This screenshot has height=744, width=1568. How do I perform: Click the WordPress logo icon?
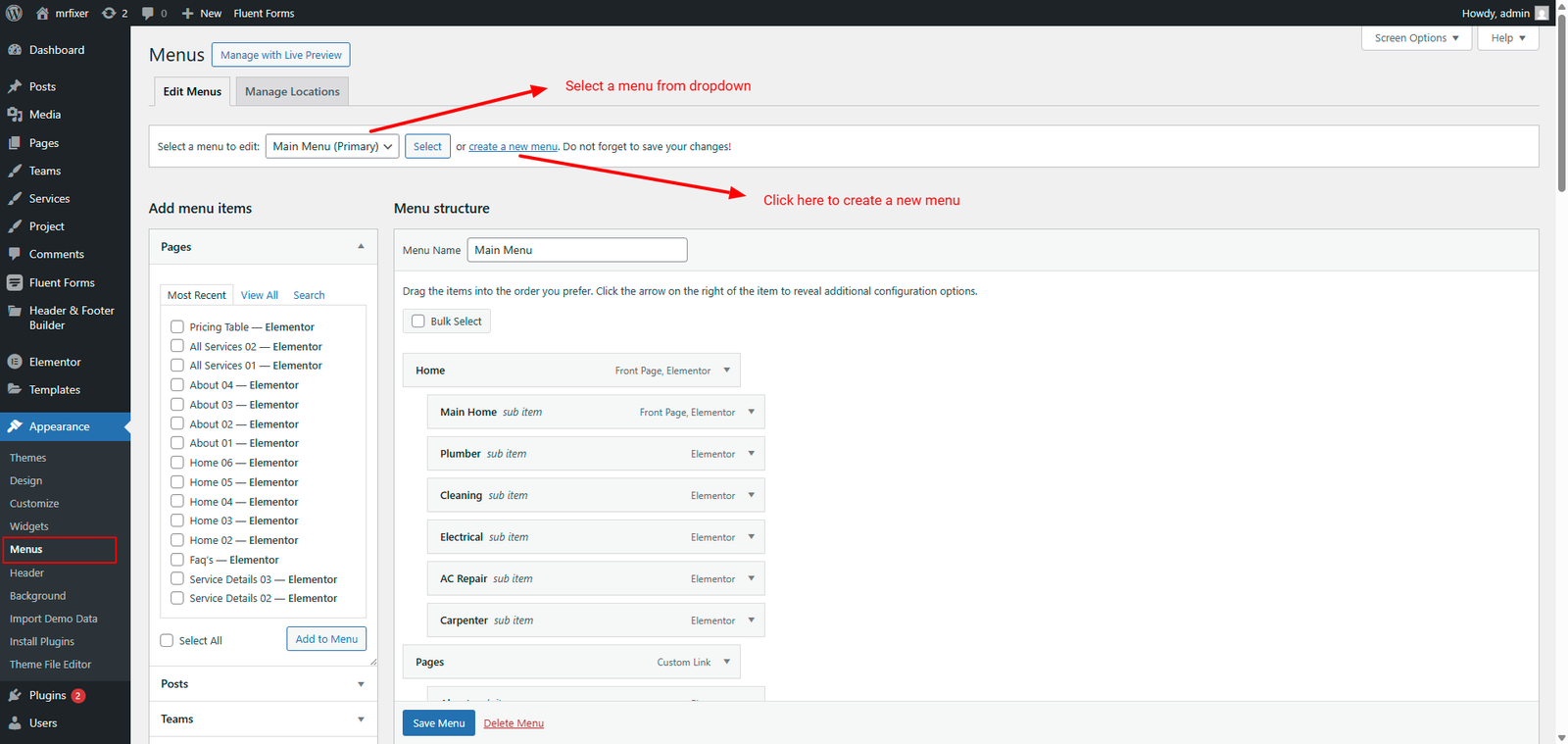14,13
